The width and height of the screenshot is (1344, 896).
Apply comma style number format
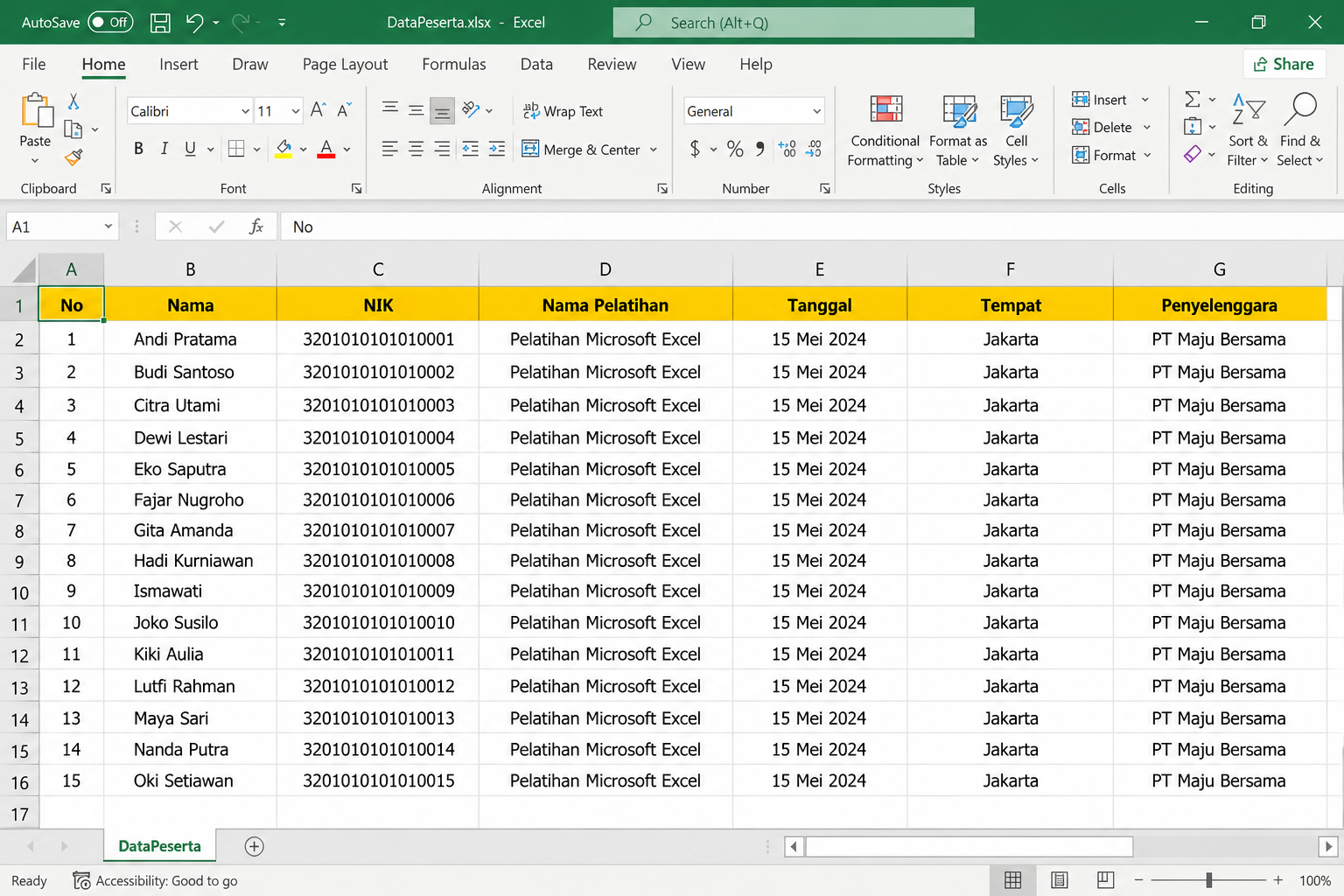(759, 149)
